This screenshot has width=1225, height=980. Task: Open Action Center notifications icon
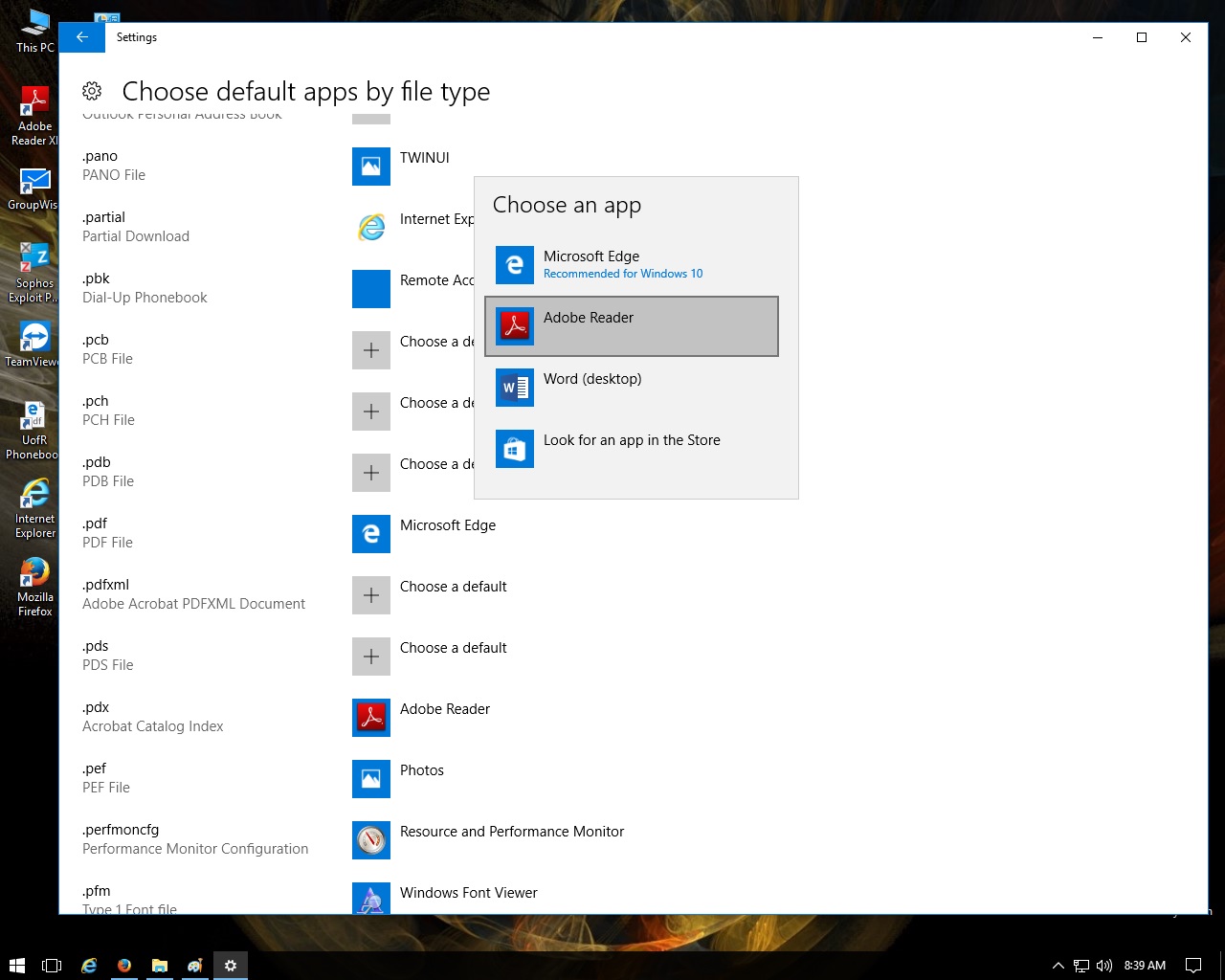coord(1193,966)
